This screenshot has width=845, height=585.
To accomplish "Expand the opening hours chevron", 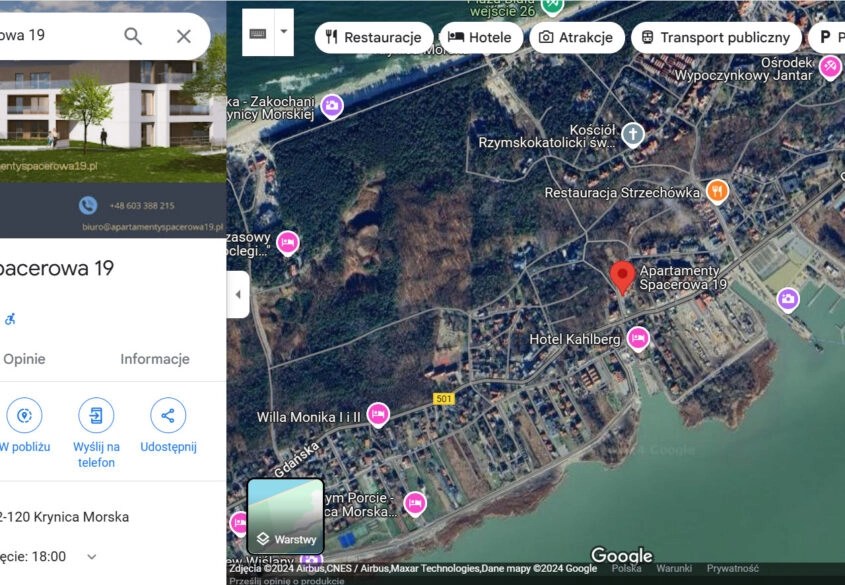I will coord(92,557).
